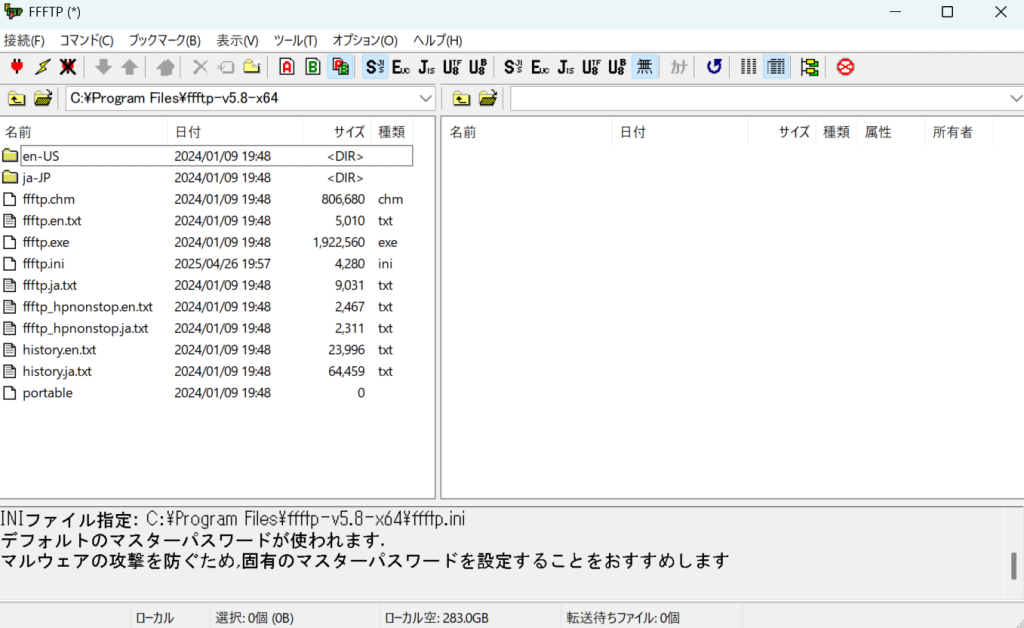Viewport: 1024px width, 628px height.
Task: Click the connect plug icon
Action: (17, 67)
